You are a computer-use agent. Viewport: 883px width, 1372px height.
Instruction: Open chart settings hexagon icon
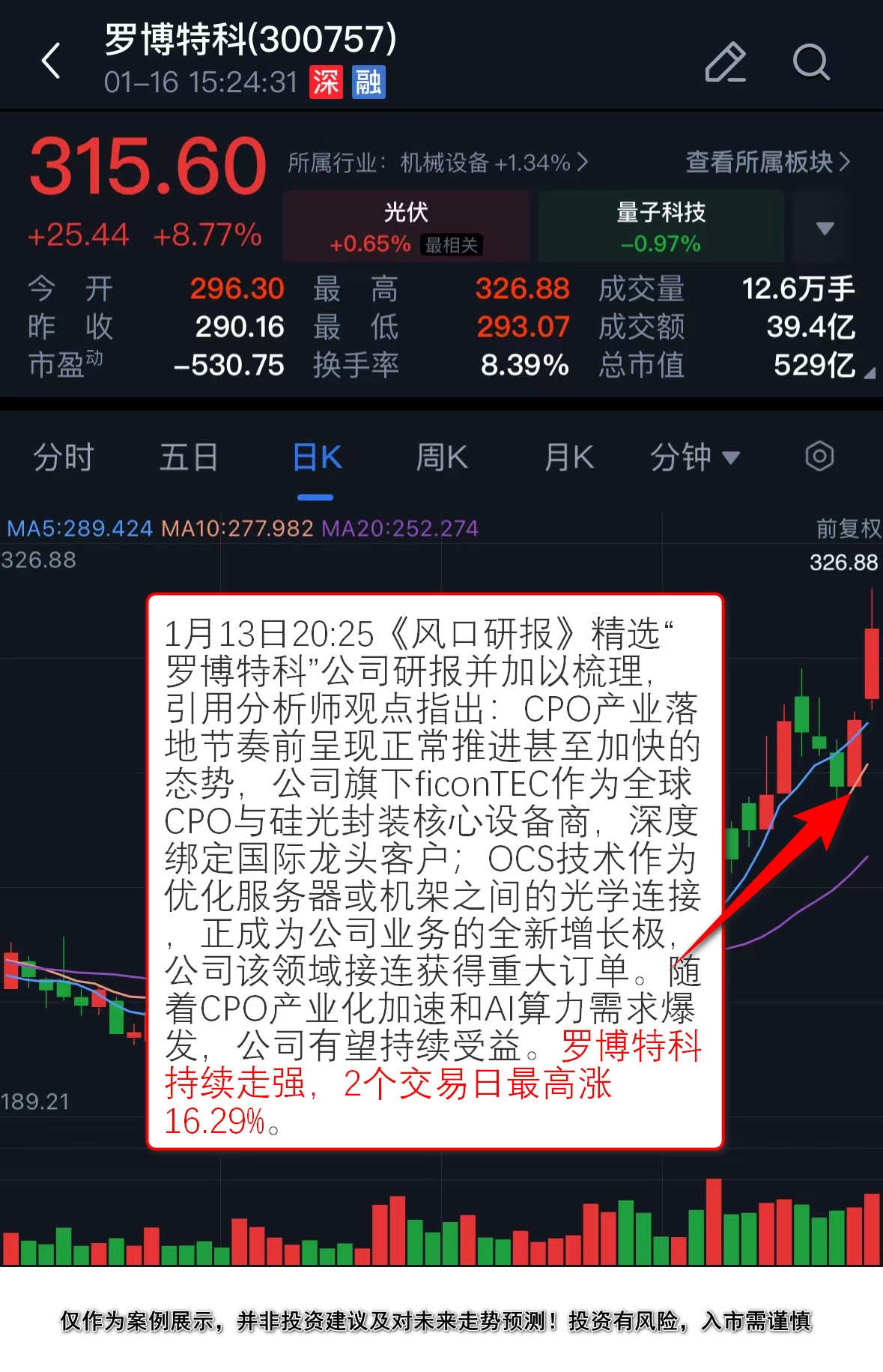click(819, 456)
